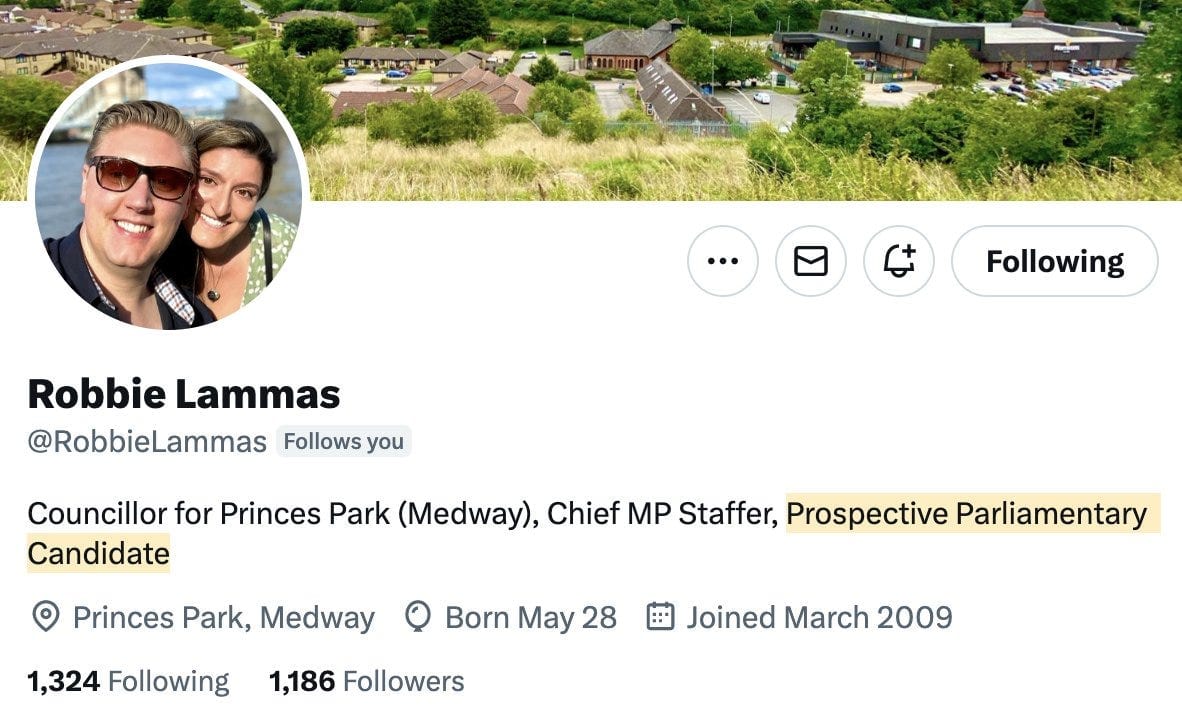Image resolution: width=1182 pixels, height=708 pixels.
Task: Click the location pin icon
Action: tap(44, 617)
